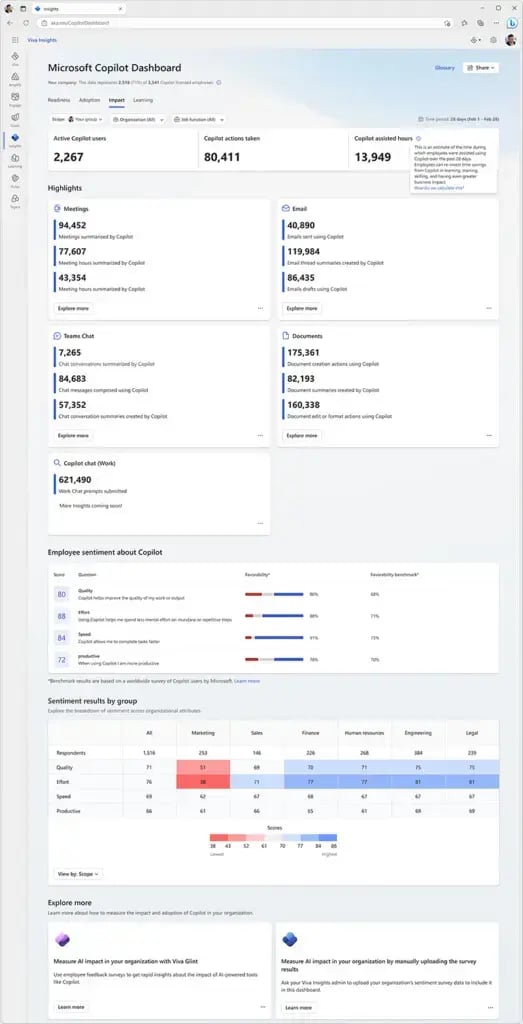Open the Viva app in sidebar
Viewport: 523px width, 1024px height.
click(x=15, y=58)
